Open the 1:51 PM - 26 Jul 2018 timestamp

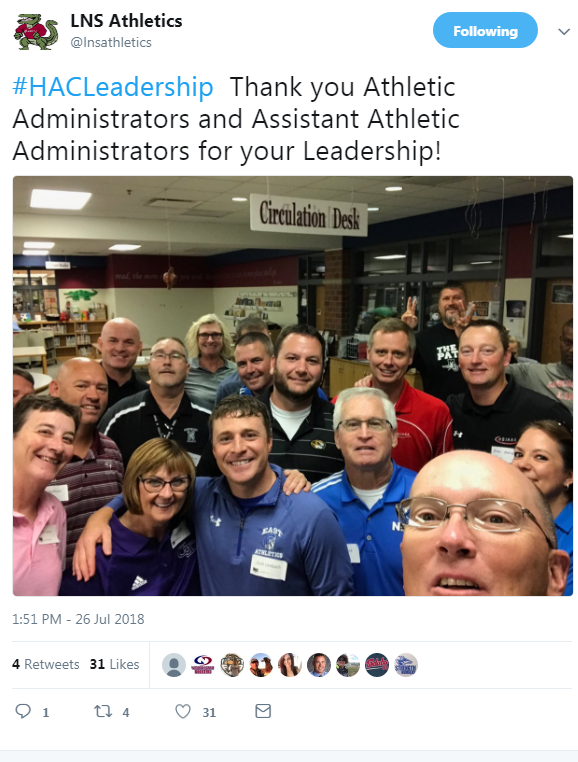coord(78,619)
